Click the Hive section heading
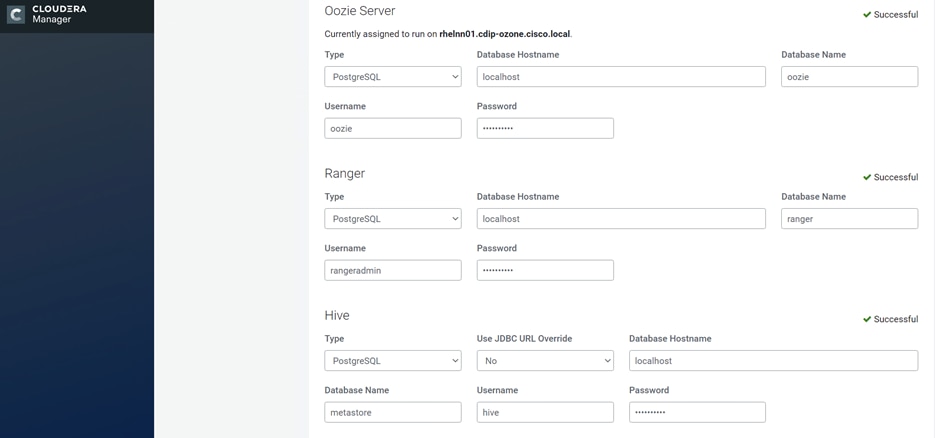 click(x=337, y=315)
